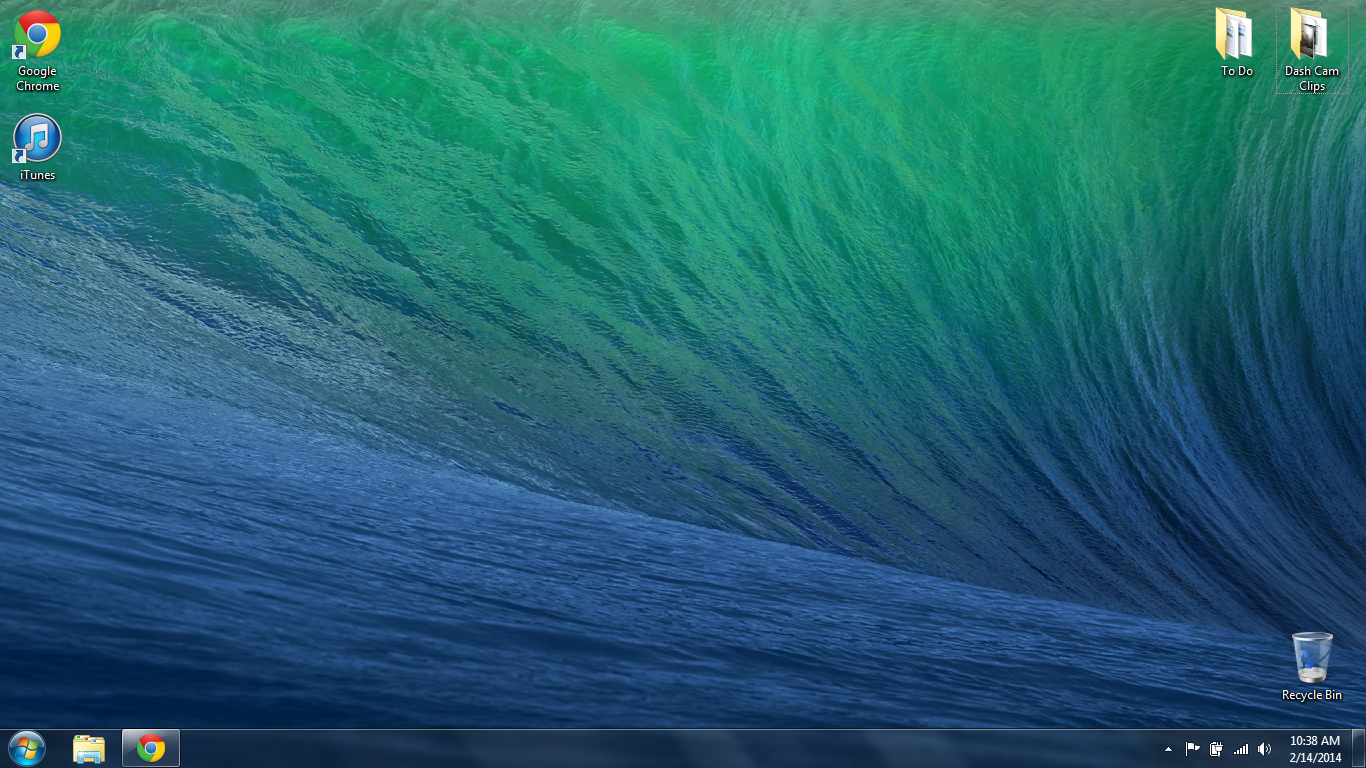Open Action Center flag icon

coord(1192,749)
